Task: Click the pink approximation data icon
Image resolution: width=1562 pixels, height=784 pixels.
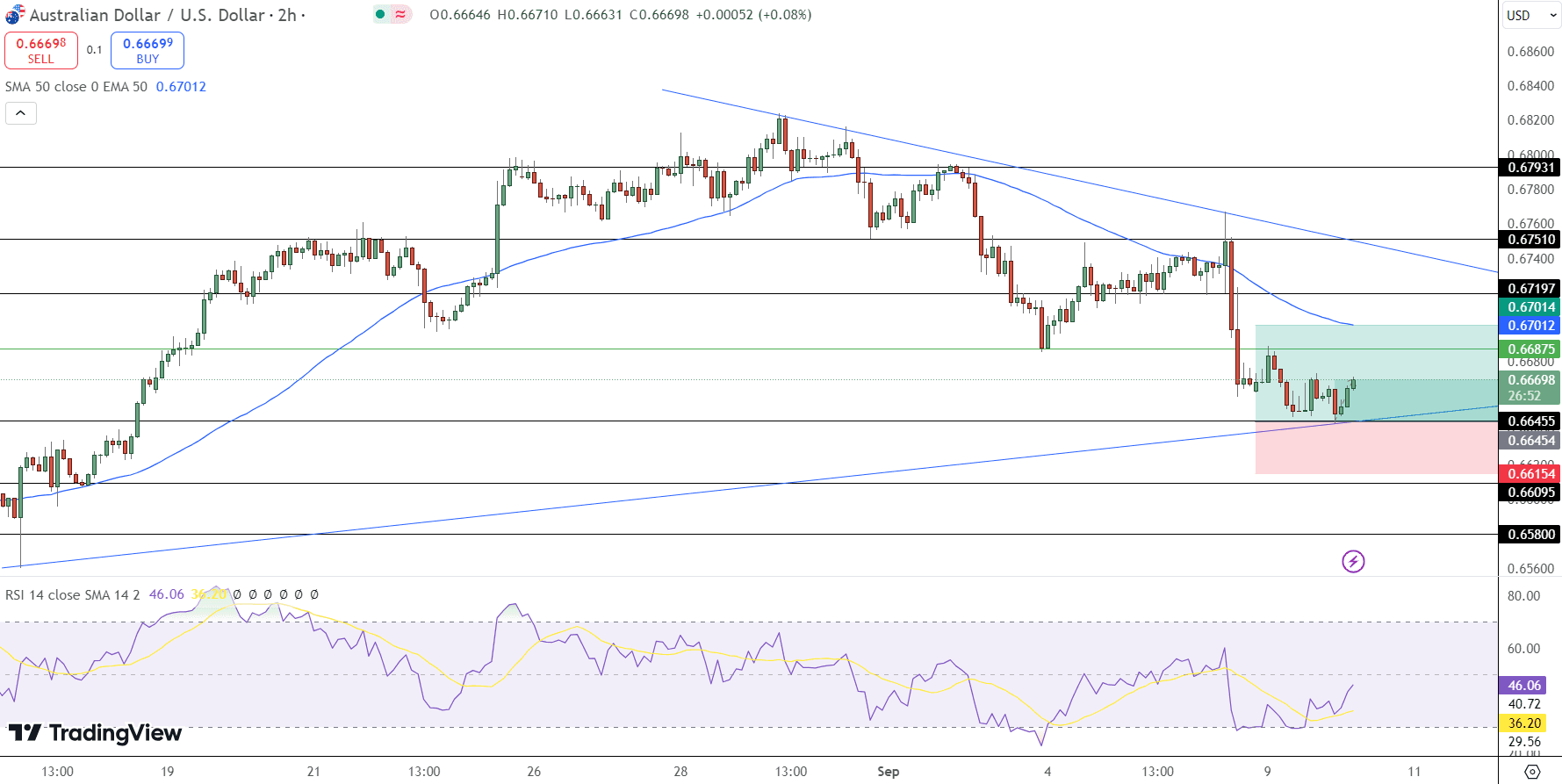Action: 401,14
